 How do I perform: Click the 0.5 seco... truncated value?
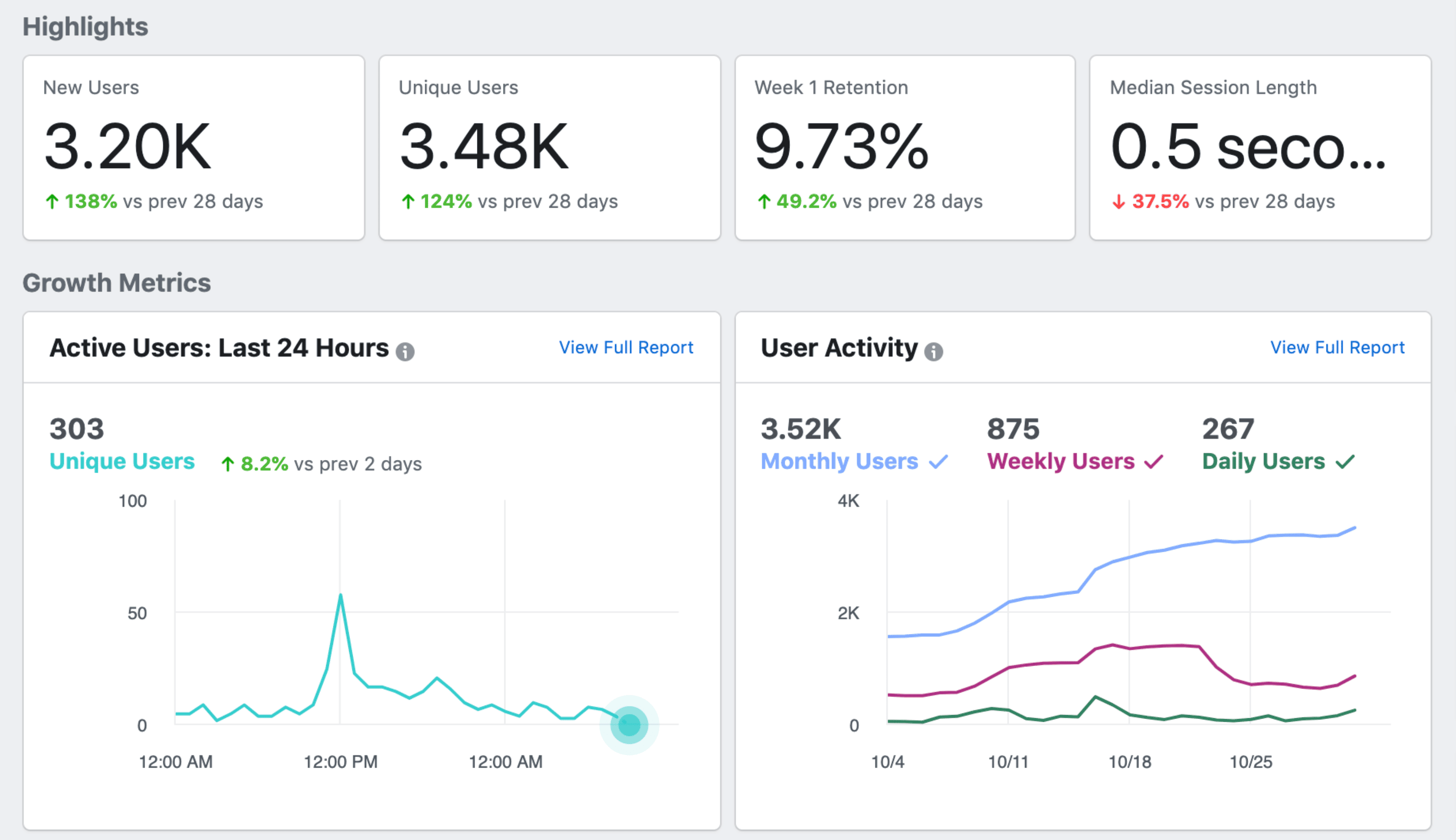(x=1248, y=147)
